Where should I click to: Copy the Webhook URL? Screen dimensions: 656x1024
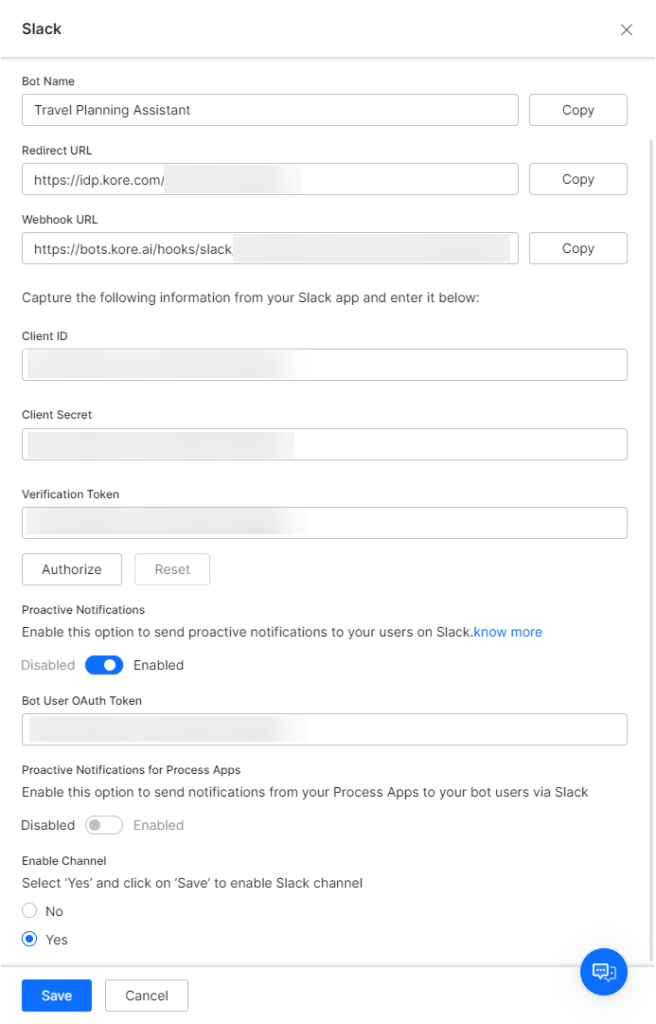coord(578,248)
